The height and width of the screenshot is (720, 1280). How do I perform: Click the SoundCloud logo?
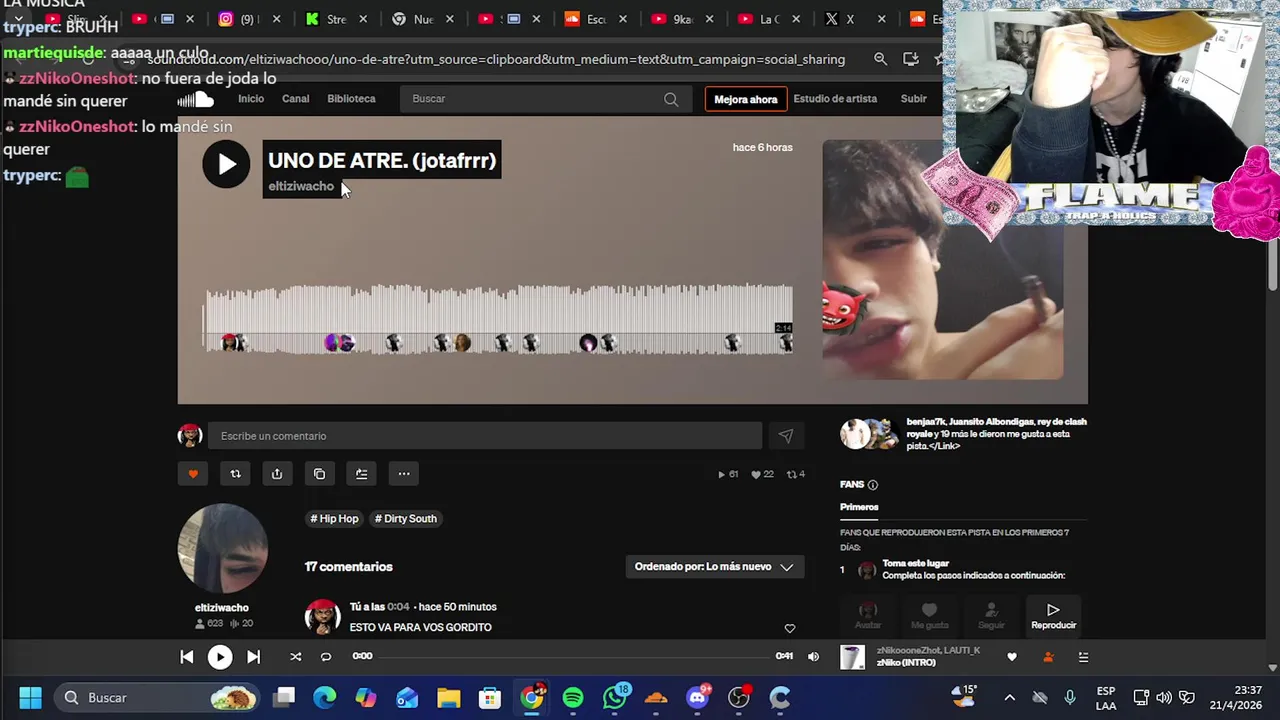point(196,99)
